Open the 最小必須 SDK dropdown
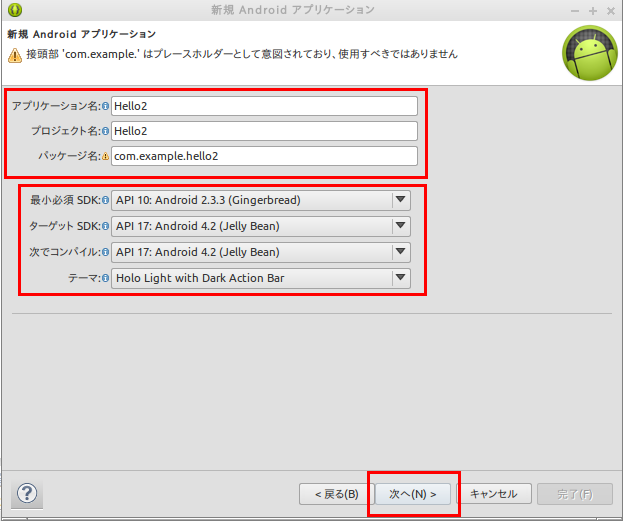The width and height of the screenshot is (623, 521). (261, 200)
